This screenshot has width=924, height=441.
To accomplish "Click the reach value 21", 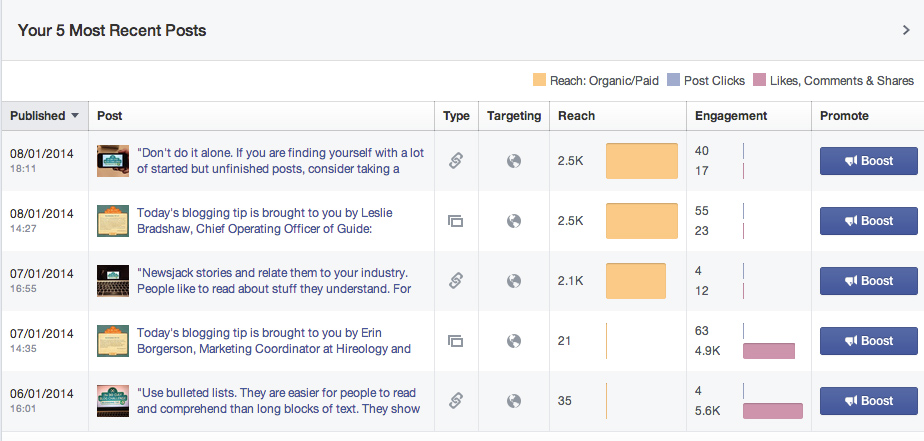I will point(565,341).
